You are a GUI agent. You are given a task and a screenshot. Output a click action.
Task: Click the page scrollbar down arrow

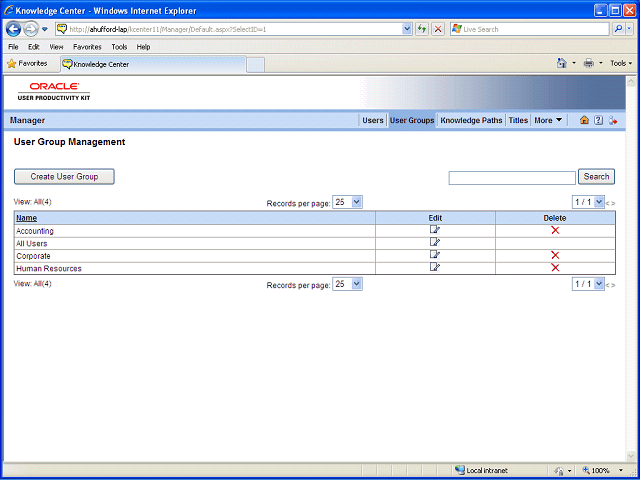pos(631,456)
